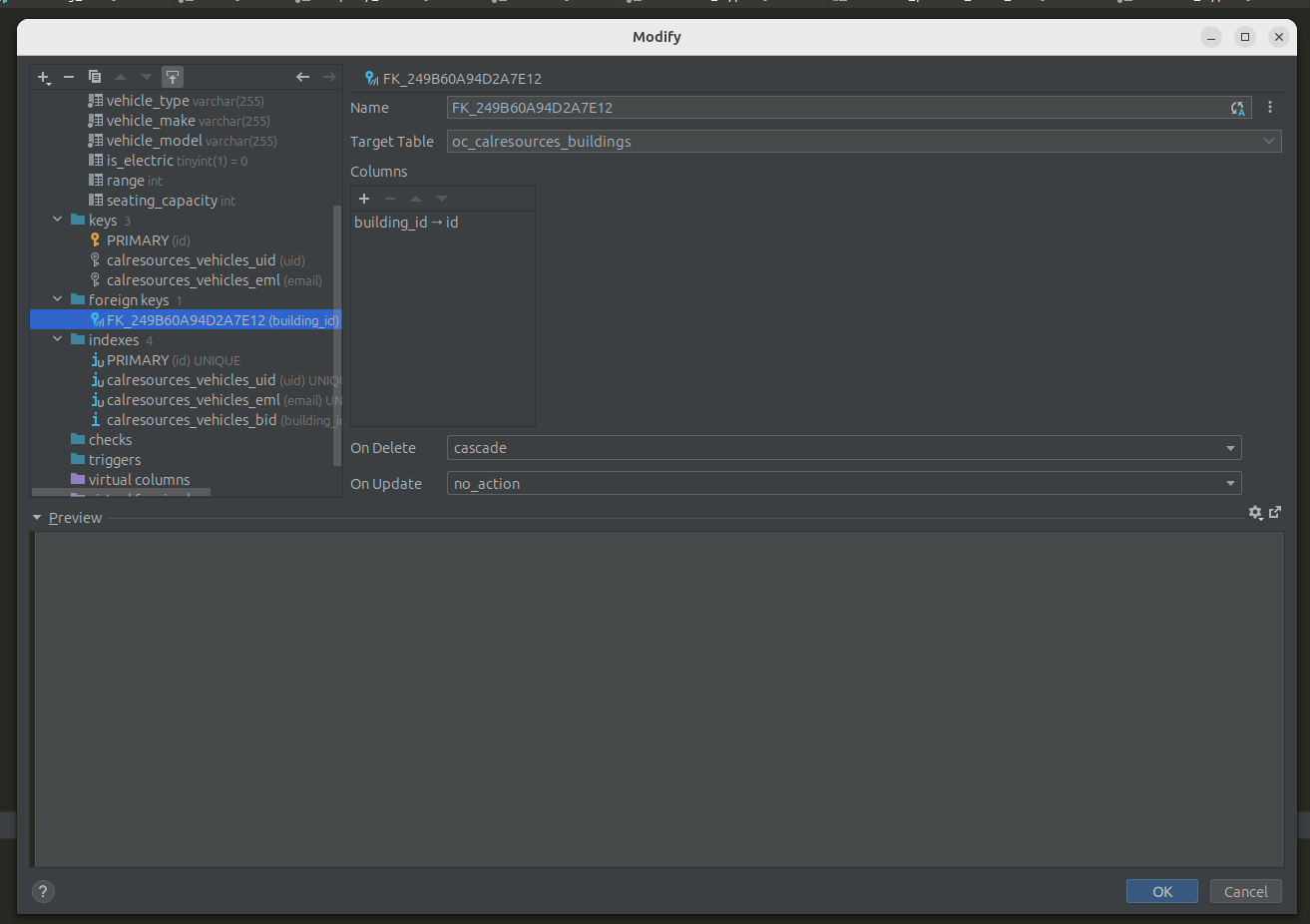Click the plus icon to add a table object
The width and height of the screenshot is (1310, 924).
click(x=43, y=77)
